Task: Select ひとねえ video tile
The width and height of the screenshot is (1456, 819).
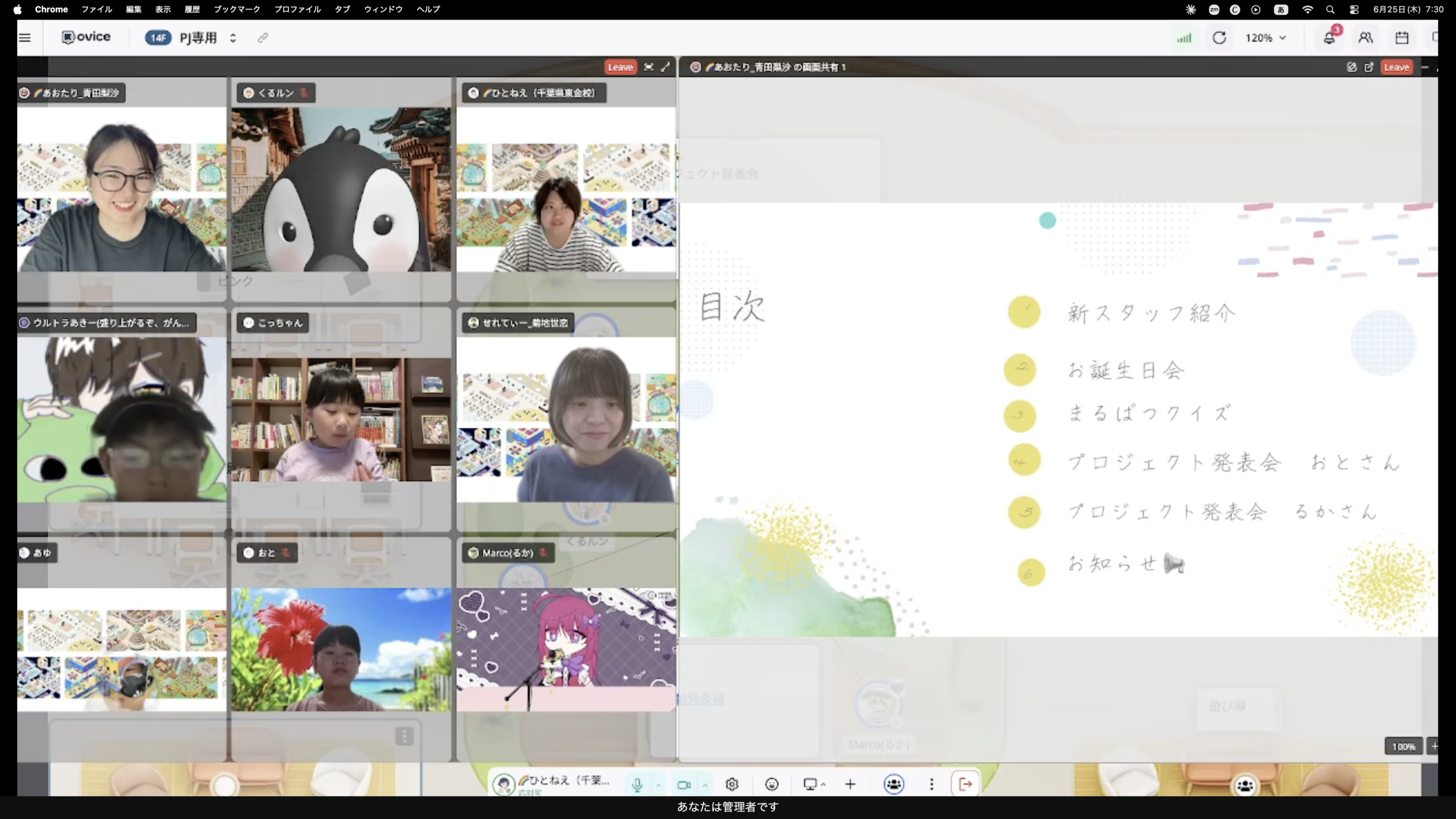Action: 566,189
